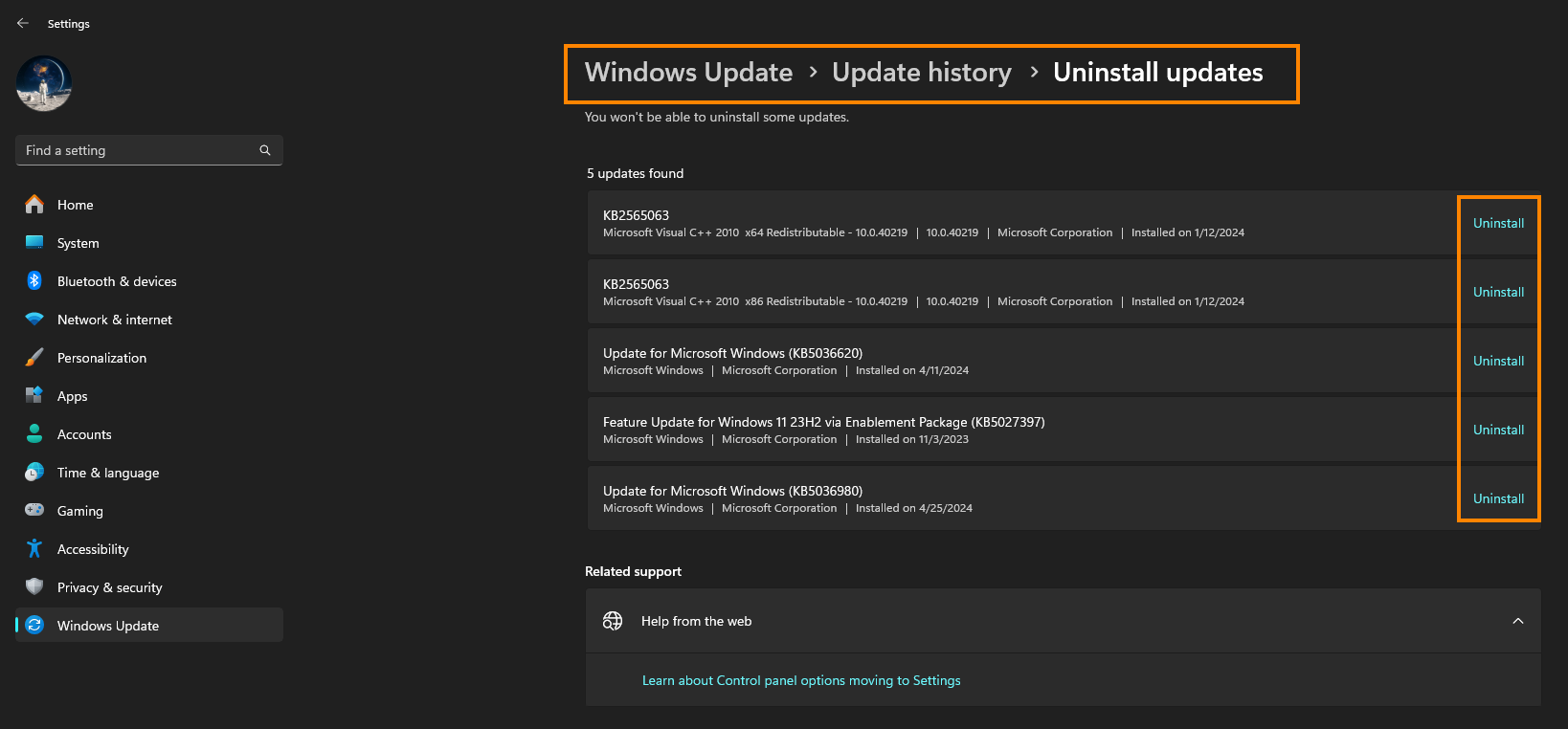Click the Network wifi icon
The image size is (1568, 729).
(x=34, y=320)
